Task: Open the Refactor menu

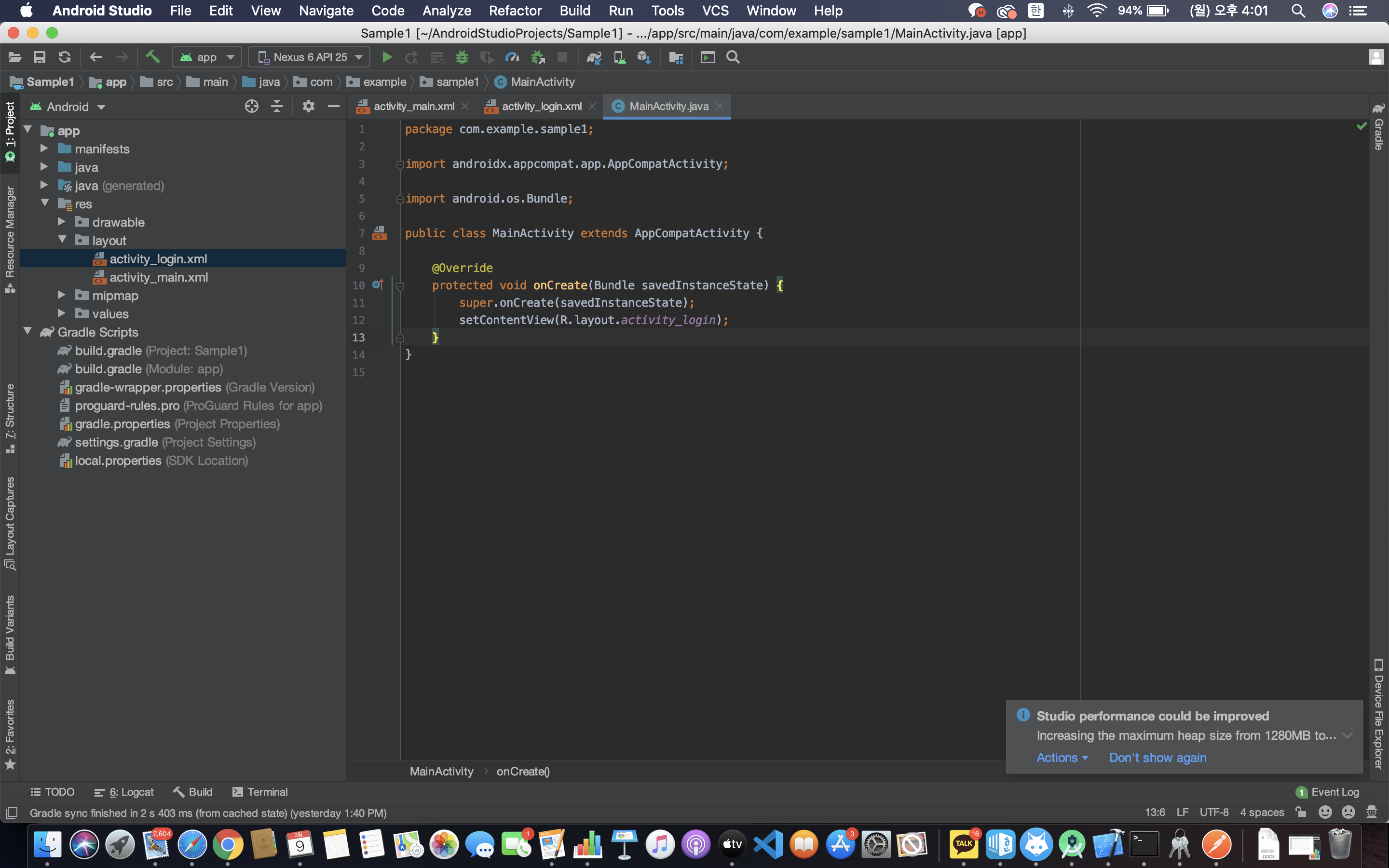Action: 515,10
